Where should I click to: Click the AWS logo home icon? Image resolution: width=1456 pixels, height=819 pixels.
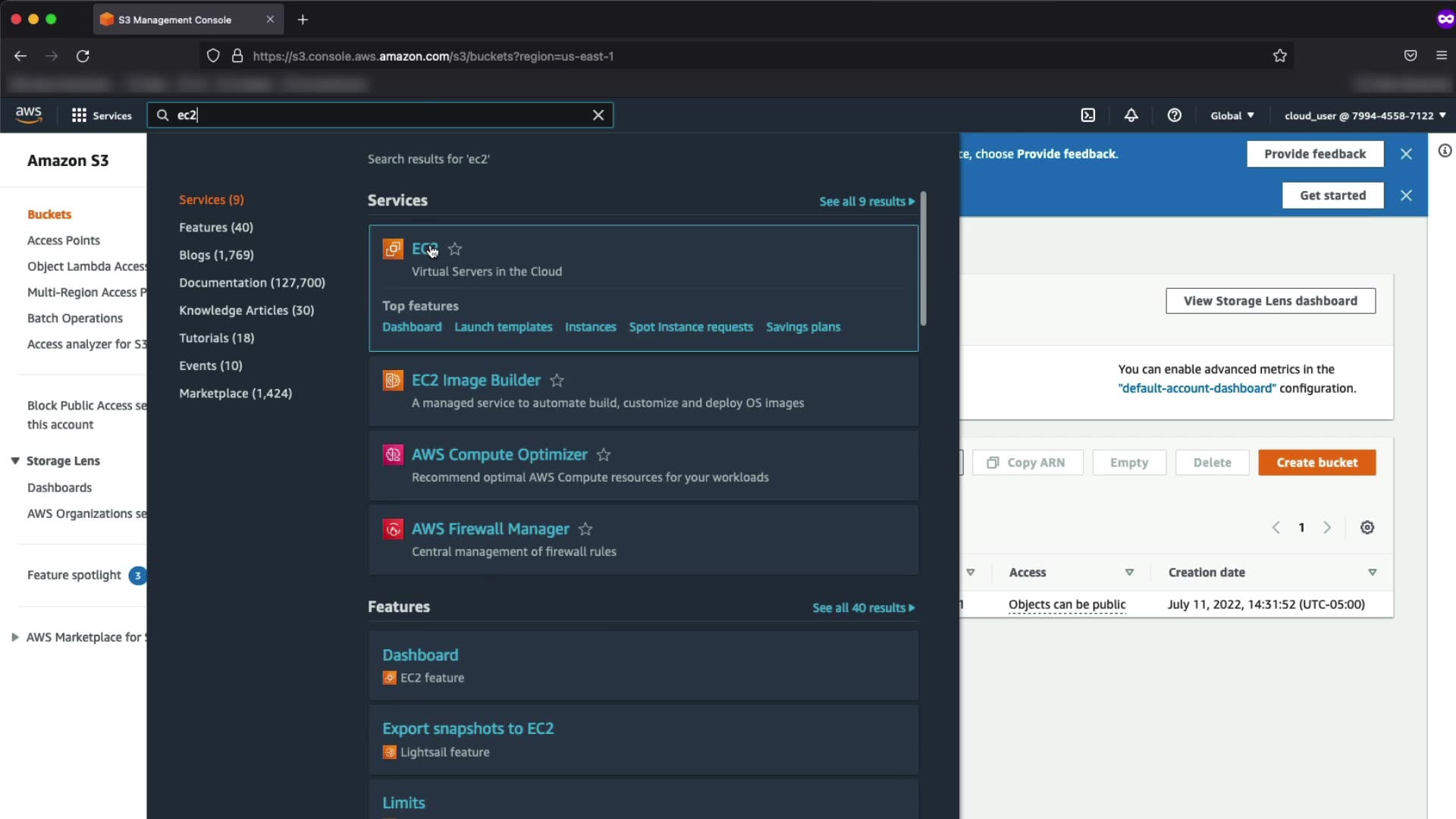tap(29, 115)
